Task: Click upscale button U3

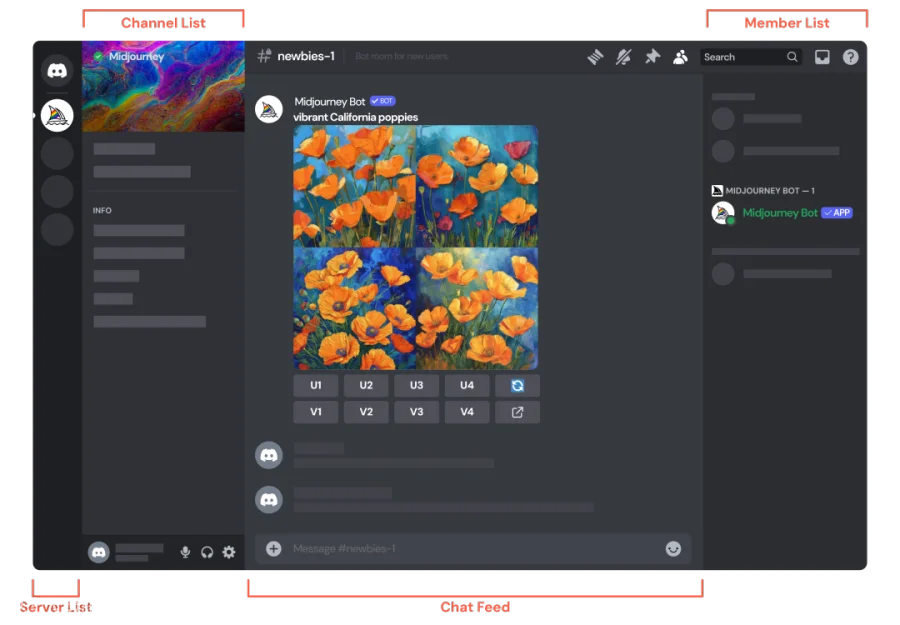Action: [417, 386]
